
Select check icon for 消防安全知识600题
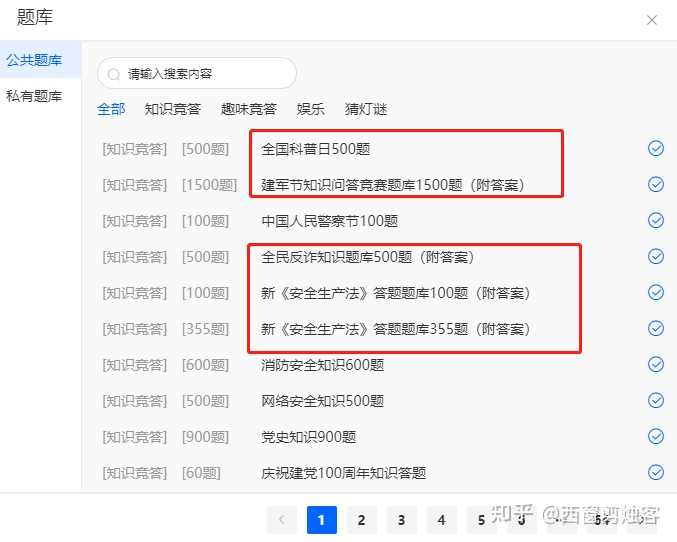tap(655, 365)
